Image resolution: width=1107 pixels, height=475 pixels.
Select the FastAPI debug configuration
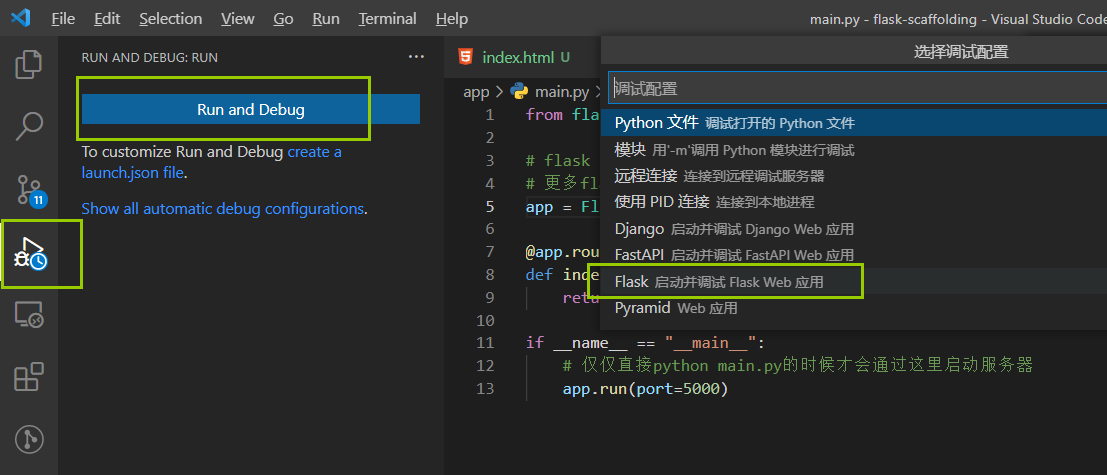[x=854, y=255]
